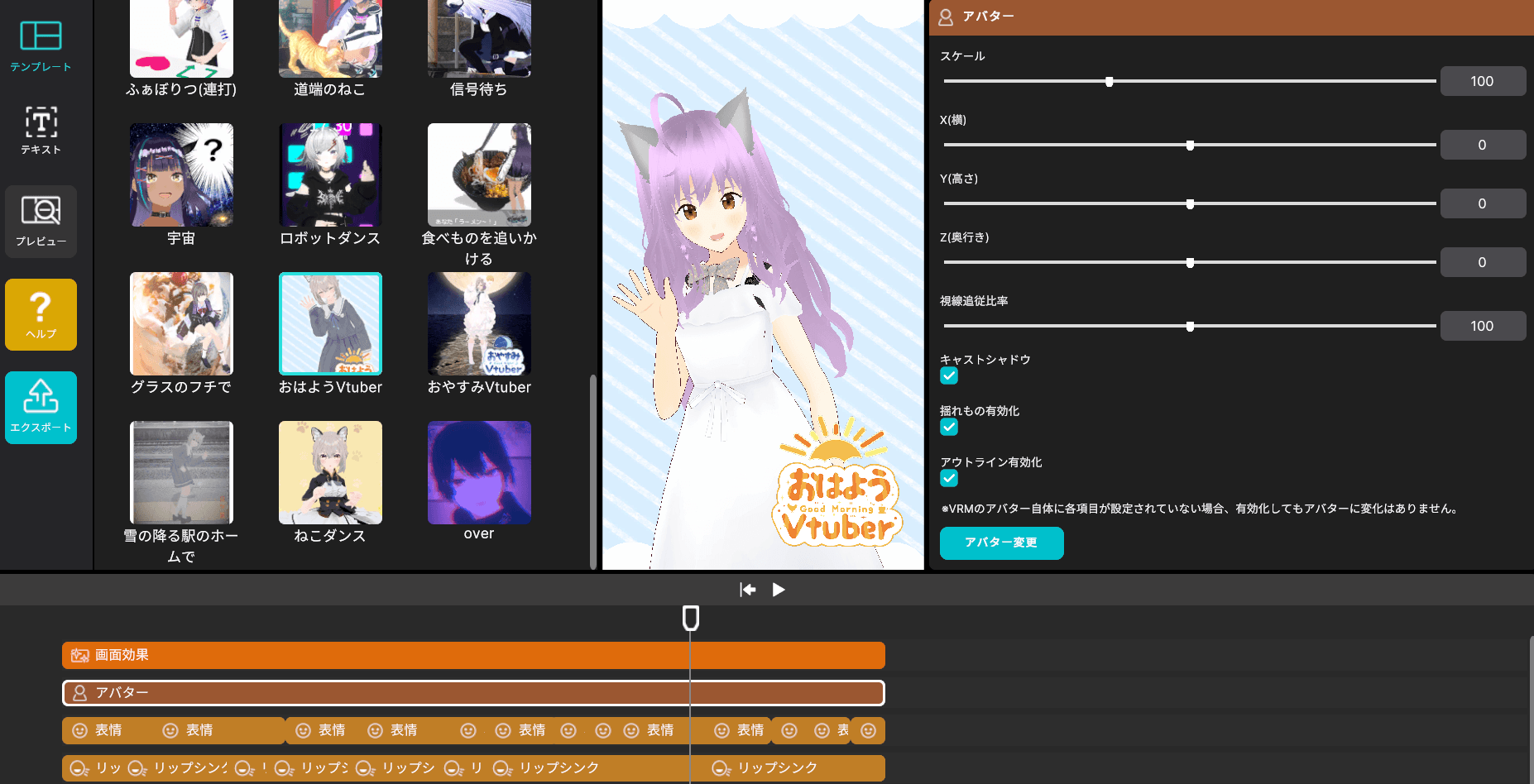Pick the ねこダンス template
The image size is (1534, 784).
(330, 473)
